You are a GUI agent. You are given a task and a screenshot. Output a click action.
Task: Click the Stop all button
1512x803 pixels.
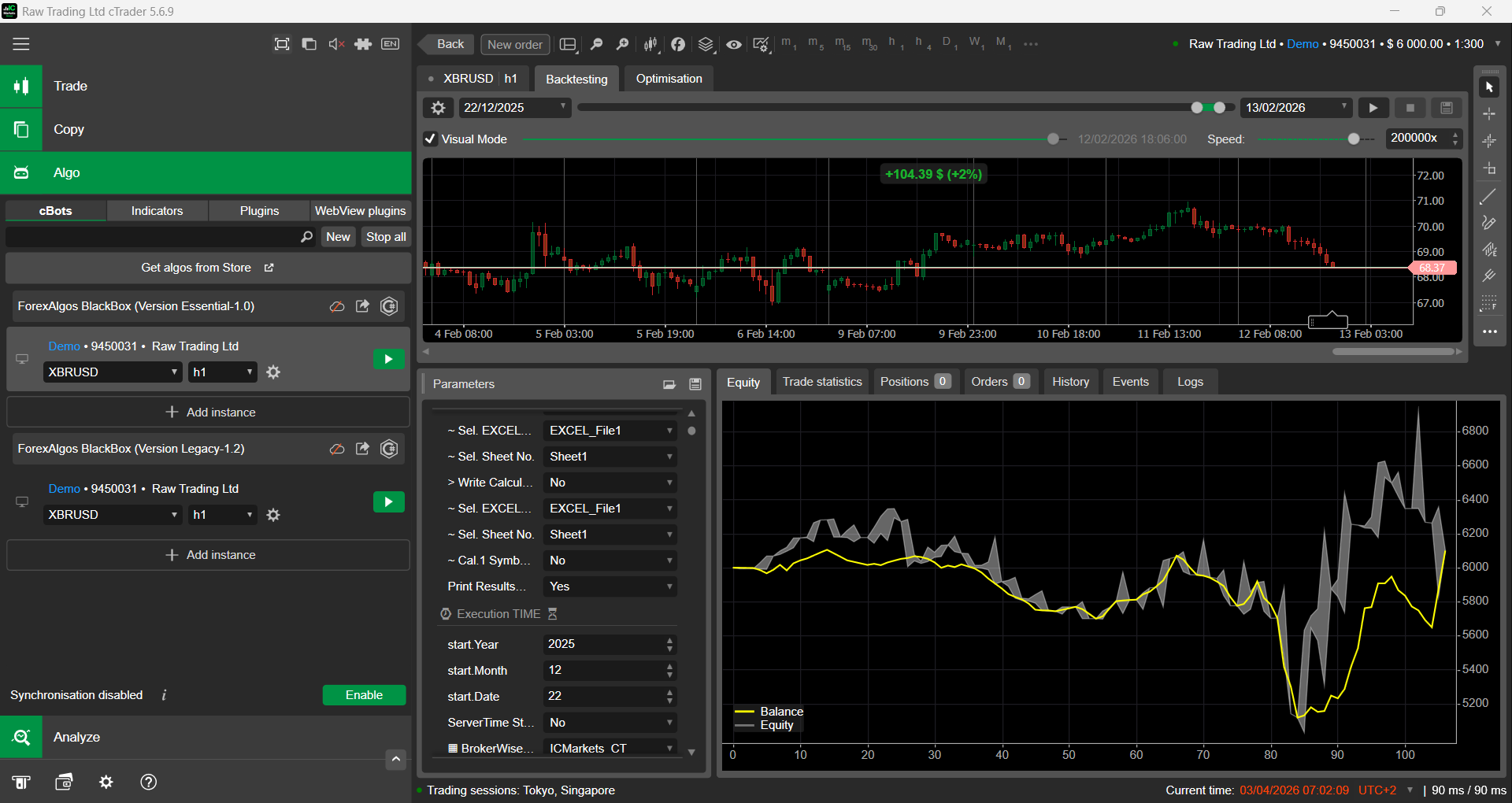pyautogui.click(x=386, y=237)
